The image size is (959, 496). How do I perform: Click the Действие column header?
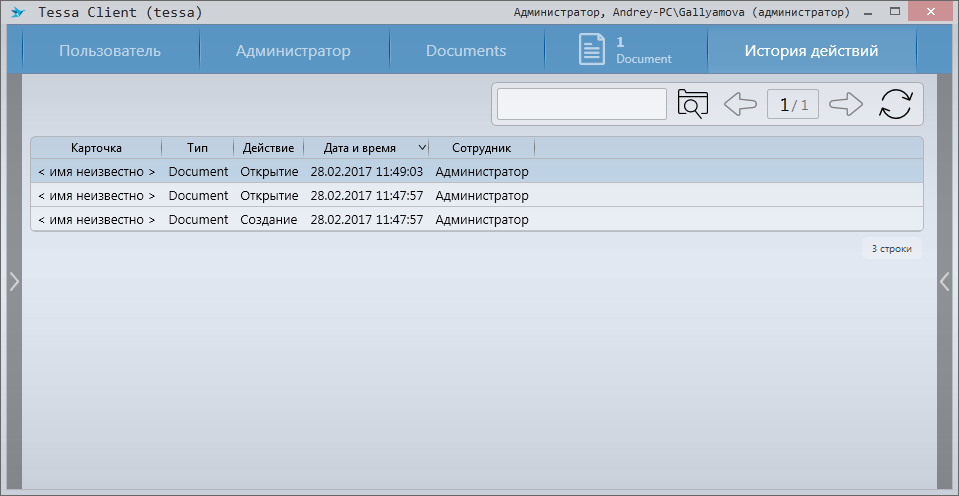268,148
